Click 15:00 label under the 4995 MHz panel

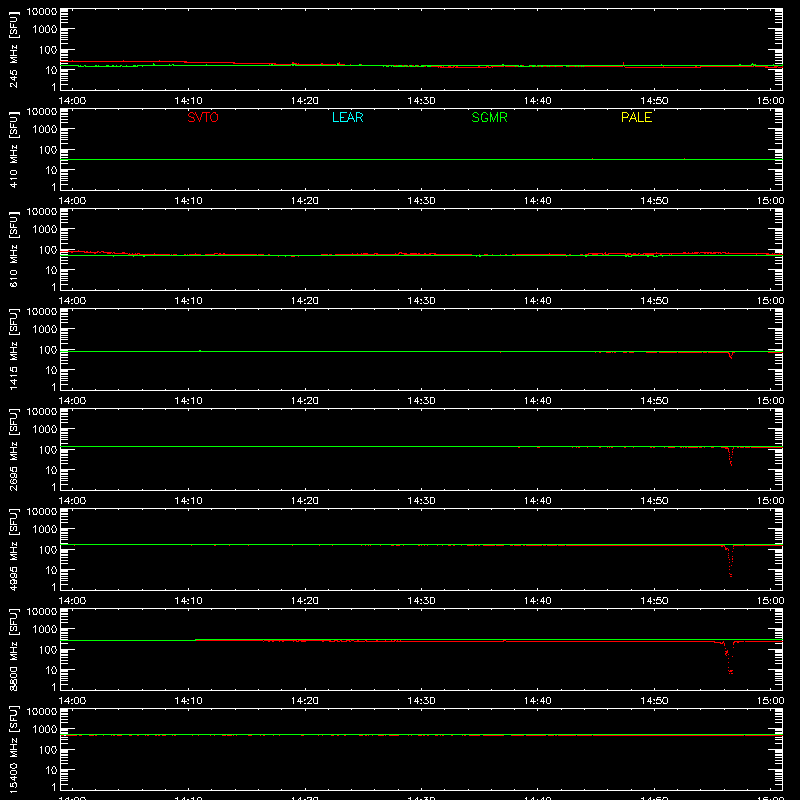[770, 601]
